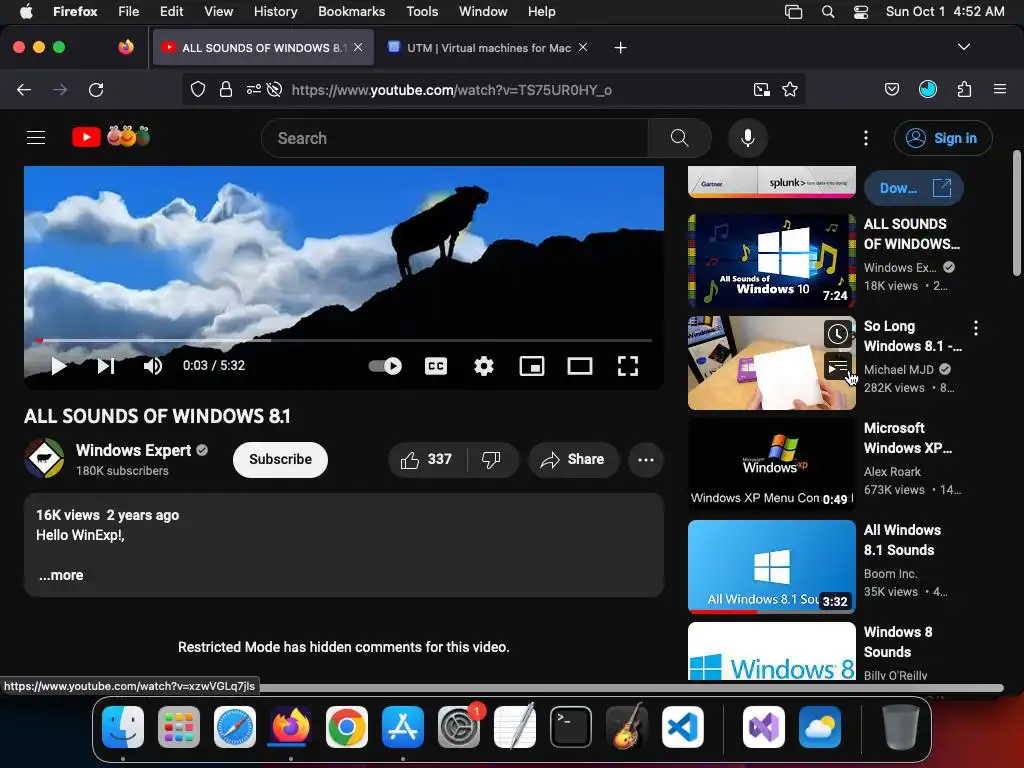Viewport: 1024px width, 768px height.
Task: Expand description with ...more
Action: point(61,575)
